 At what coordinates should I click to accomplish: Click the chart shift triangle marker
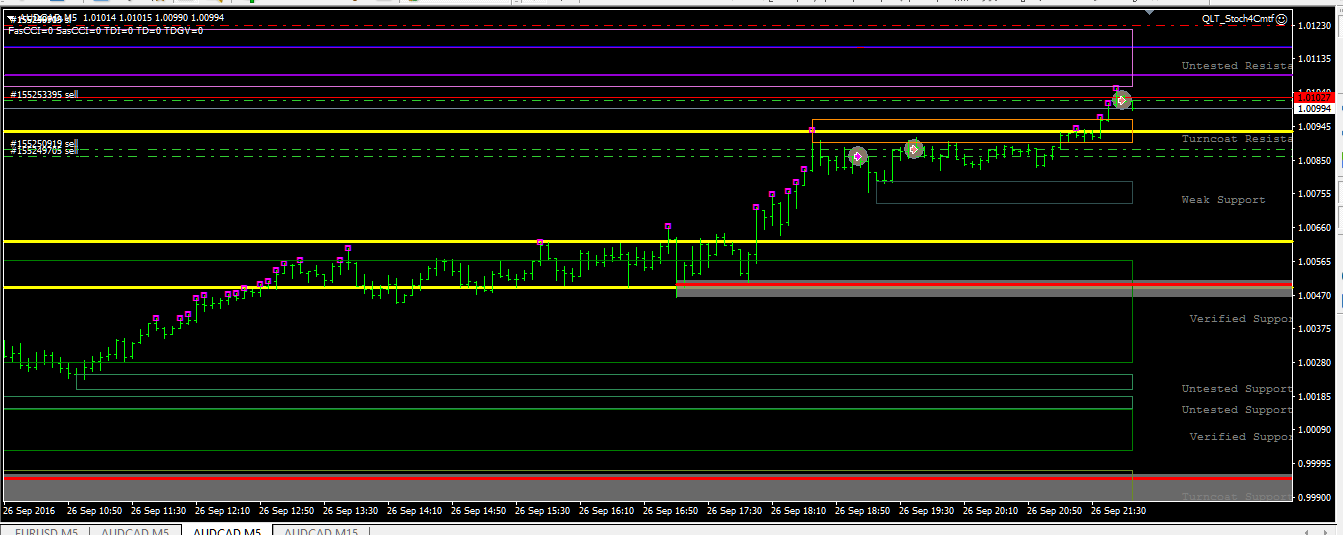pyautogui.click(x=1150, y=13)
